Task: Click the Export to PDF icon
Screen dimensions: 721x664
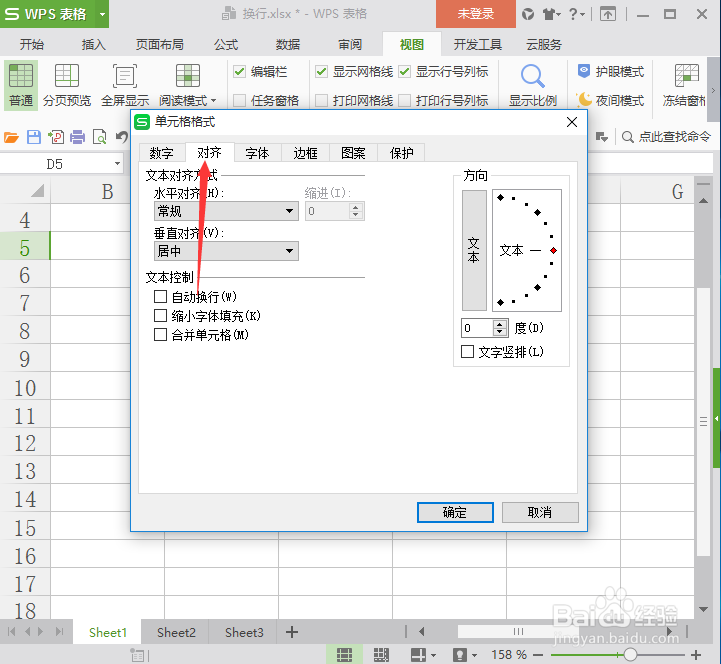Action: tap(56, 137)
